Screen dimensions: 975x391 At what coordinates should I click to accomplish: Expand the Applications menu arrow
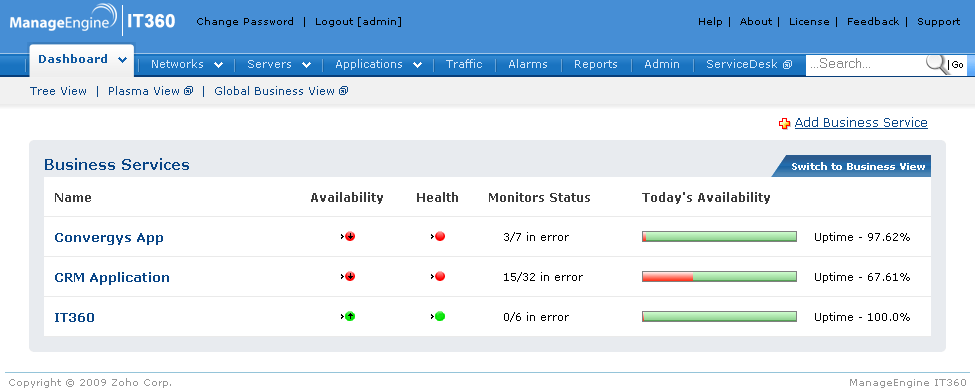pyautogui.click(x=417, y=65)
